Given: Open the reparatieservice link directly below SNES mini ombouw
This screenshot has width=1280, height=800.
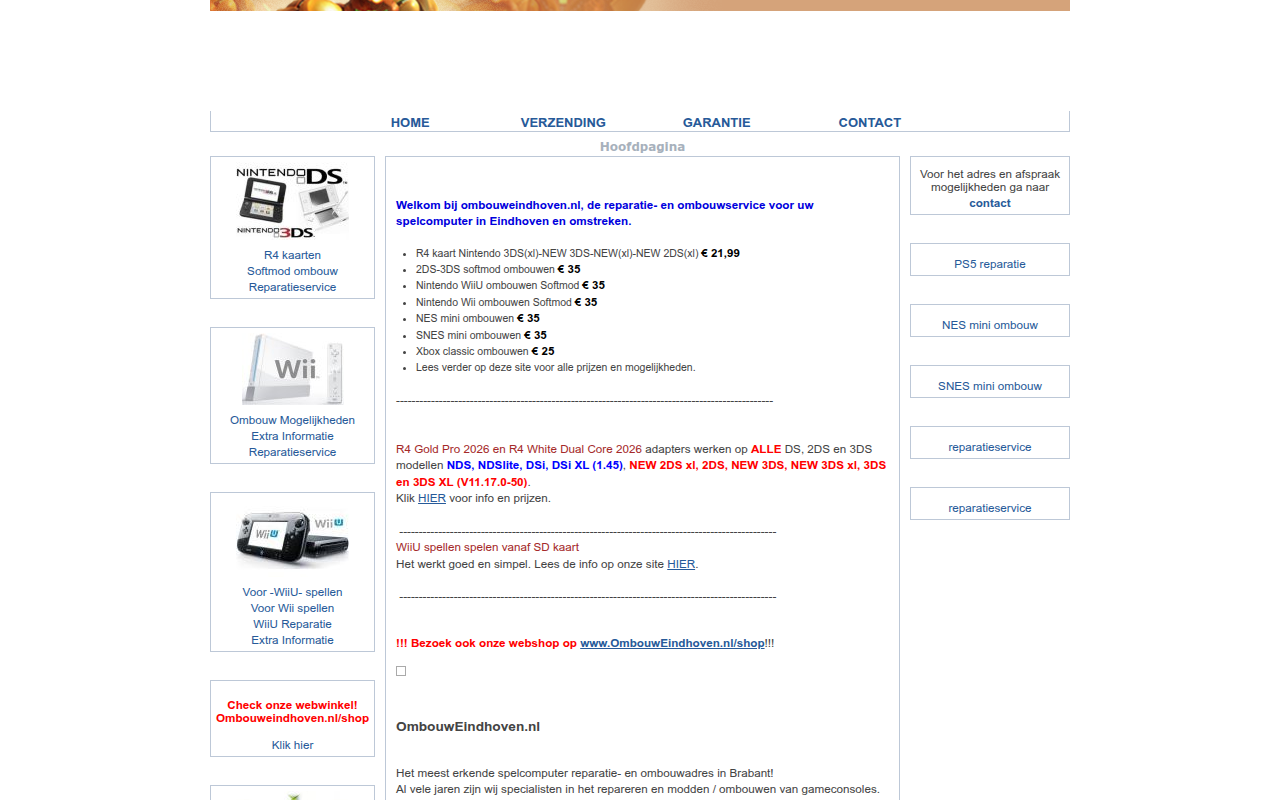Looking at the screenshot, I should click(990, 447).
